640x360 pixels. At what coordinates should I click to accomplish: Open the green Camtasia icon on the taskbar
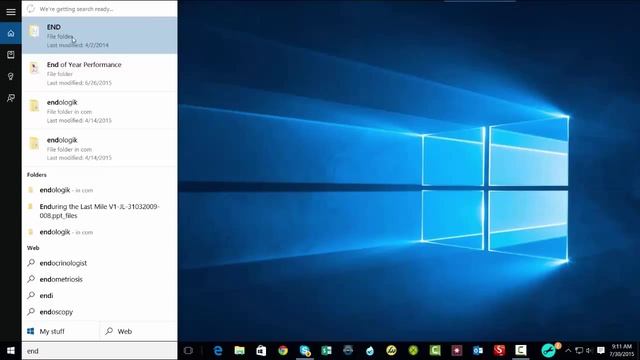pyautogui.click(x=435, y=351)
